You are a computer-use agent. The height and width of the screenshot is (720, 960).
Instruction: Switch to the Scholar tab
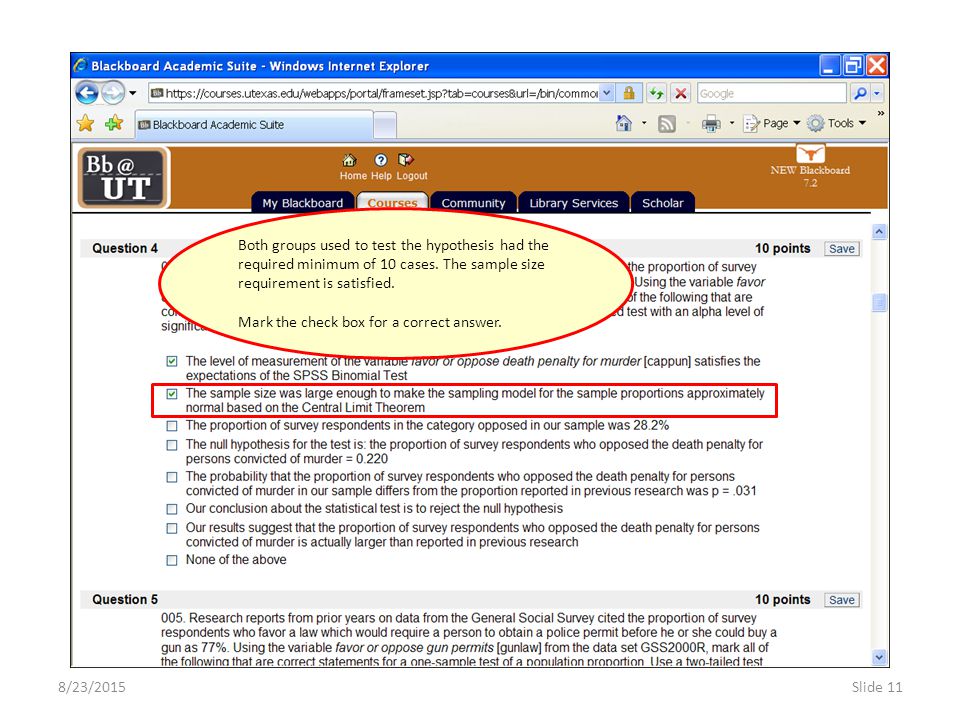pyautogui.click(x=662, y=203)
